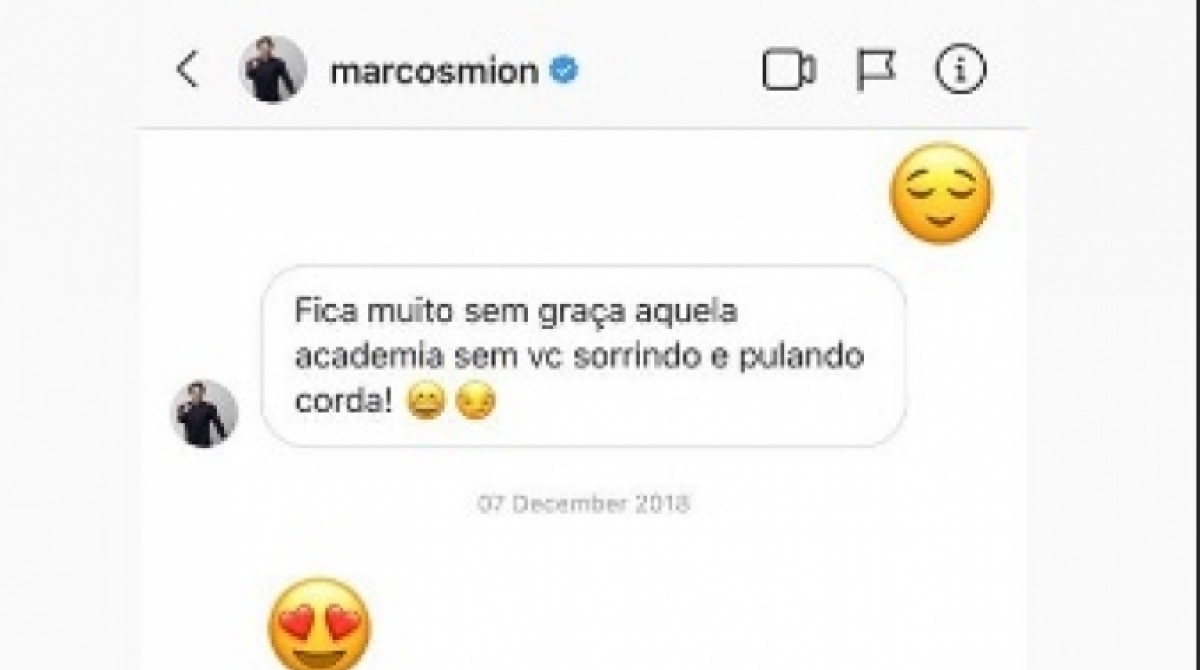
Task: Click the blue verified badge
Action: coord(564,71)
